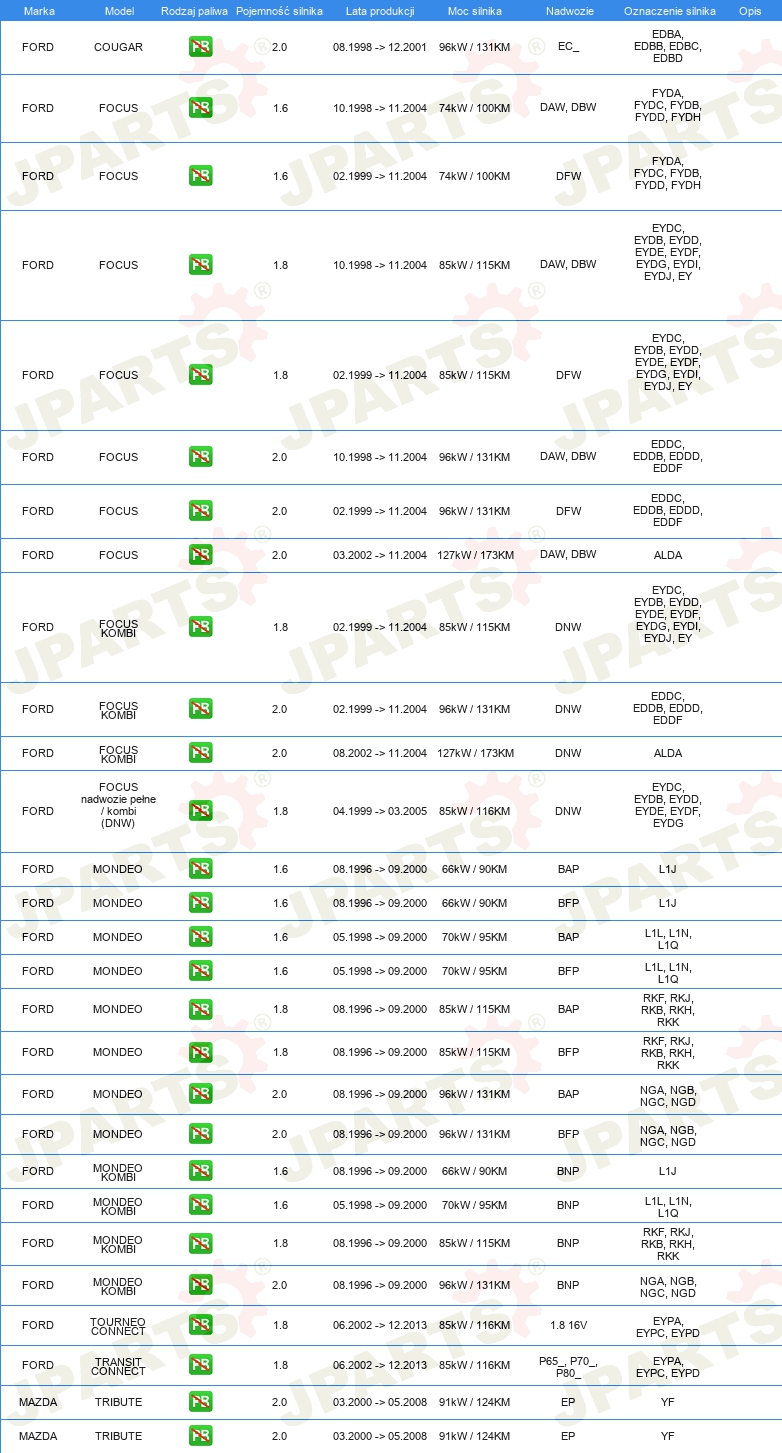
Task: Click fuel icon for Focus 1.8 DAW, DBW
Action: click(200, 265)
